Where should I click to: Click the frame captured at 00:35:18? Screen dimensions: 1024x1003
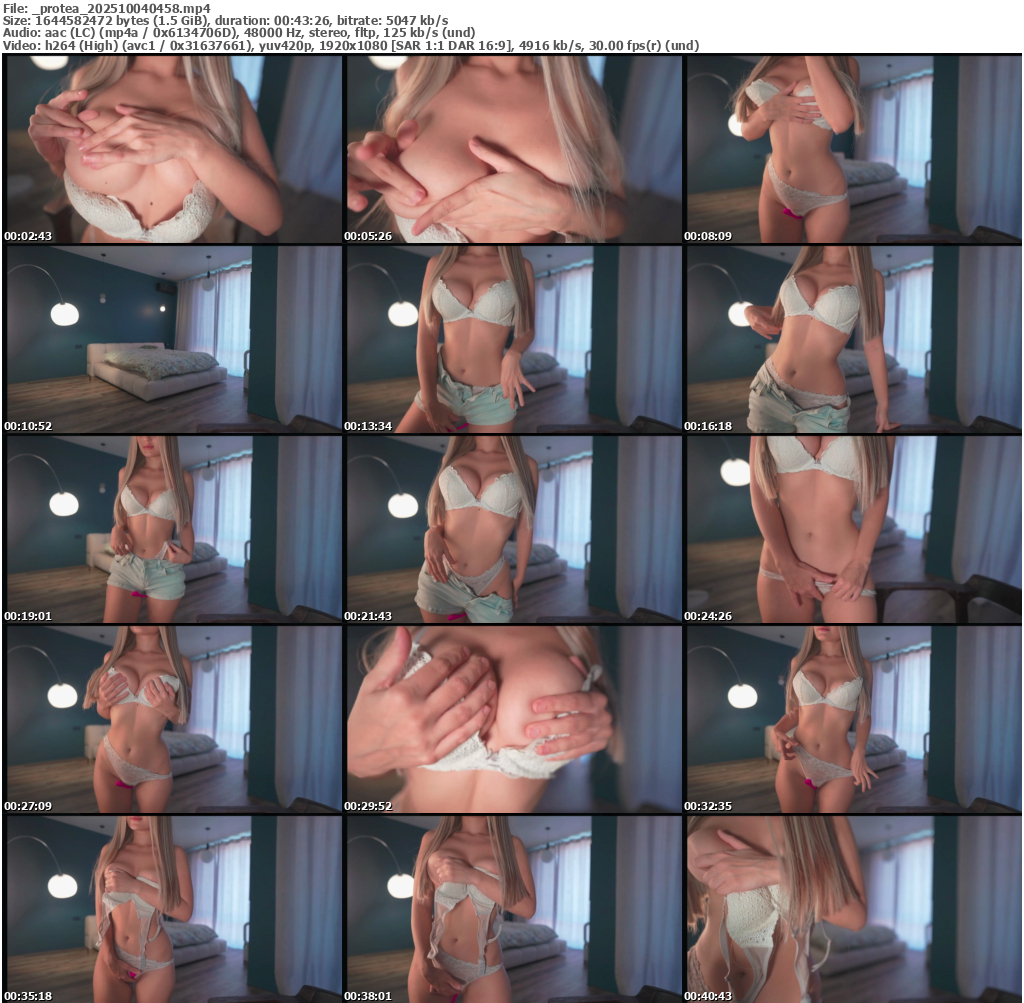[x=172, y=909]
